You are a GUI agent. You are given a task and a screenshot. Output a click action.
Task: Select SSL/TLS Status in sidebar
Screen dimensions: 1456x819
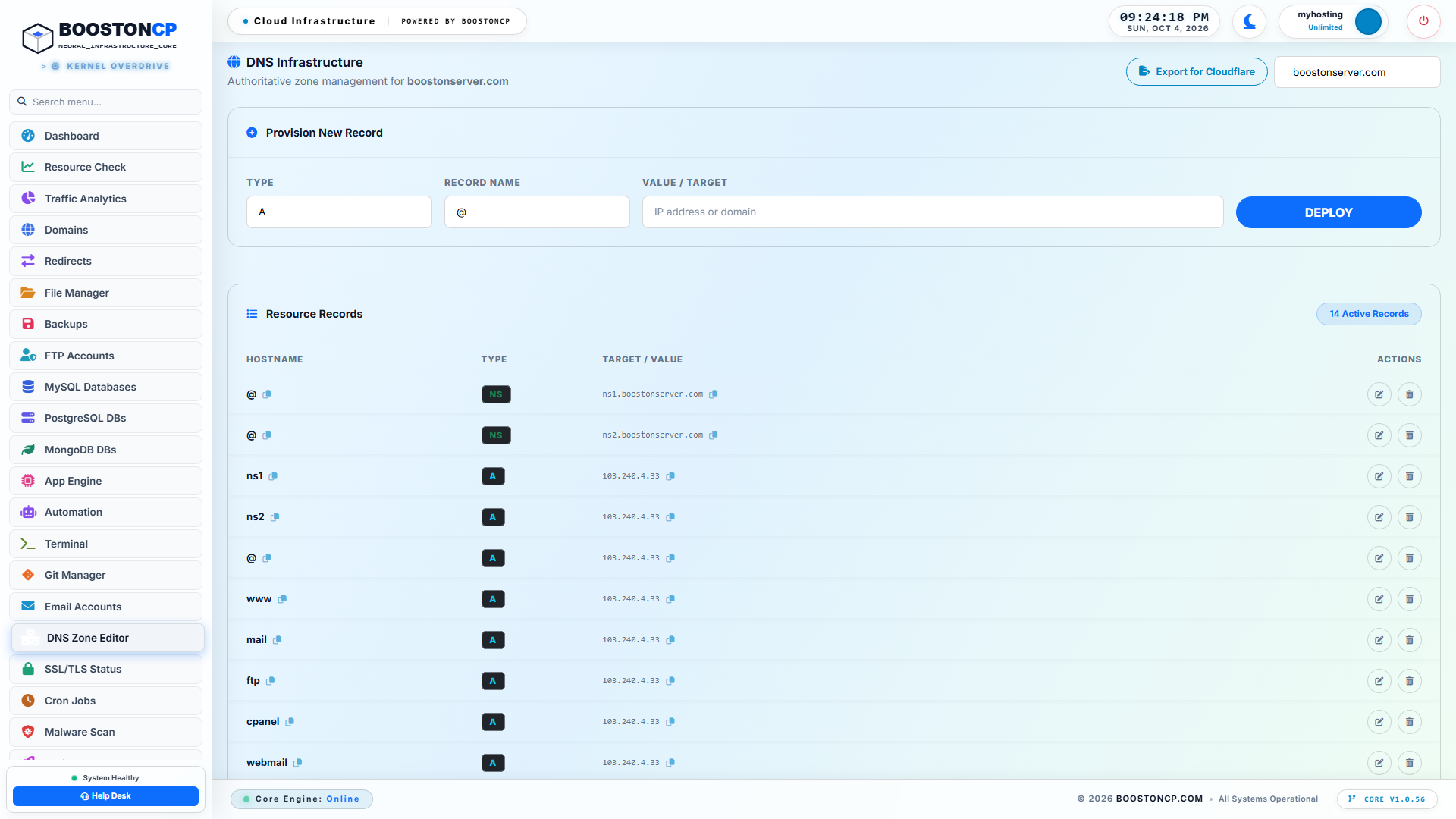[x=105, y=669]
